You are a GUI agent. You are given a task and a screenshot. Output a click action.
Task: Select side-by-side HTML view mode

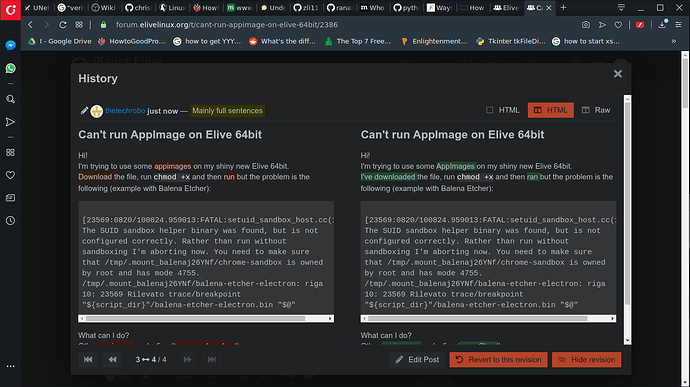(551, 110)
